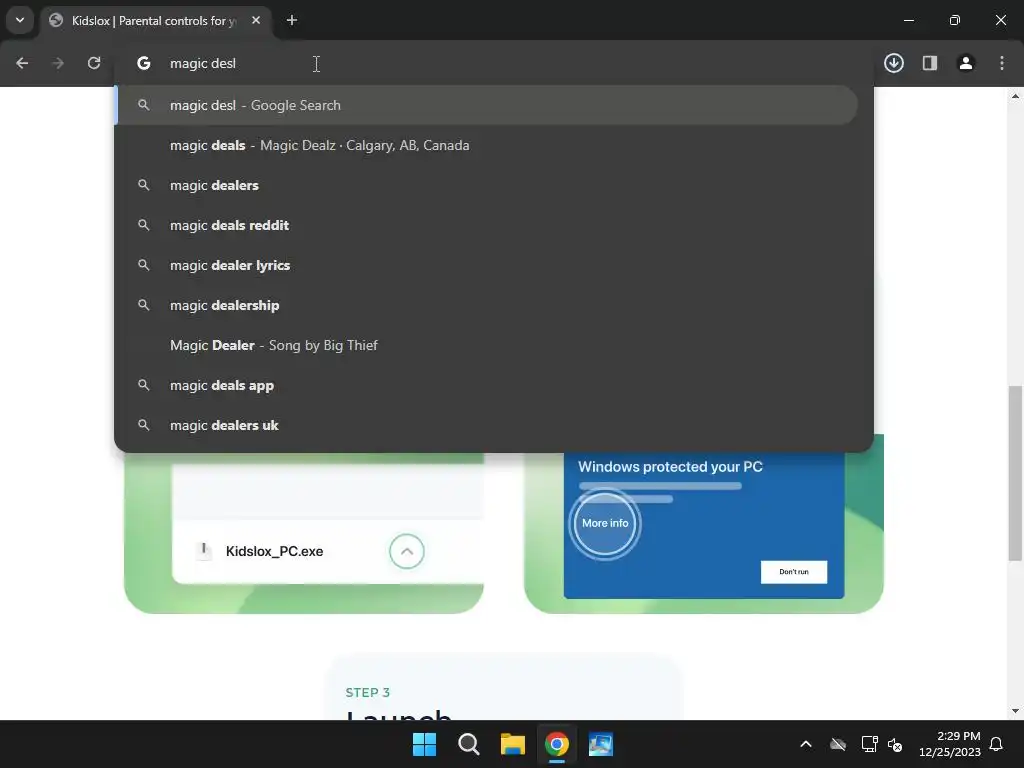1024x768 pixels.
Task: Open the profile account icon
Action: pos(966,63)
